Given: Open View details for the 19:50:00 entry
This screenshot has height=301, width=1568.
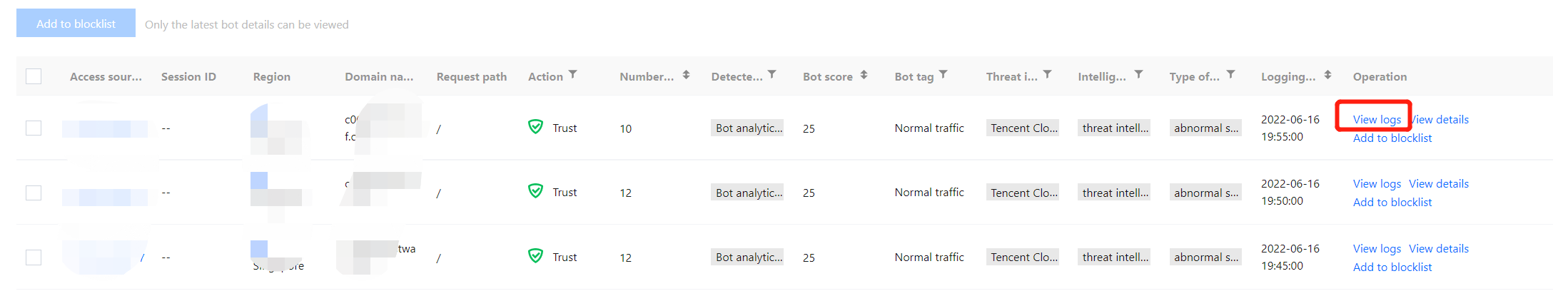Looking at the screenshot, I should coord(1438,184).
